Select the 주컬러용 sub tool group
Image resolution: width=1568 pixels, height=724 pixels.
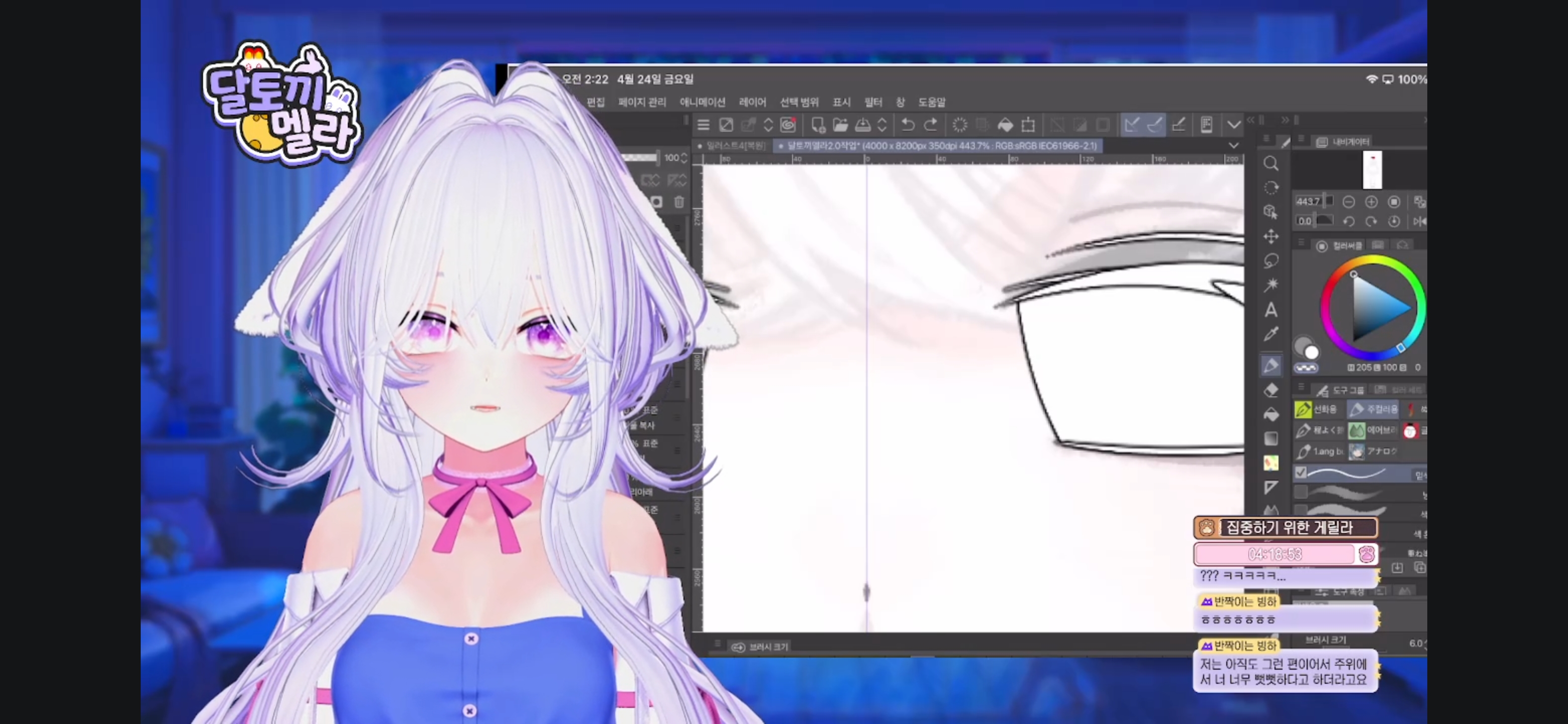1373,409
